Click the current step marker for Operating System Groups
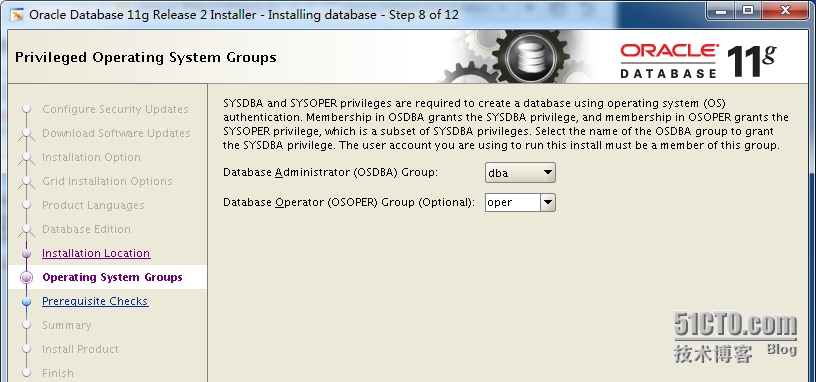816x382 pixels. [27, 277]
